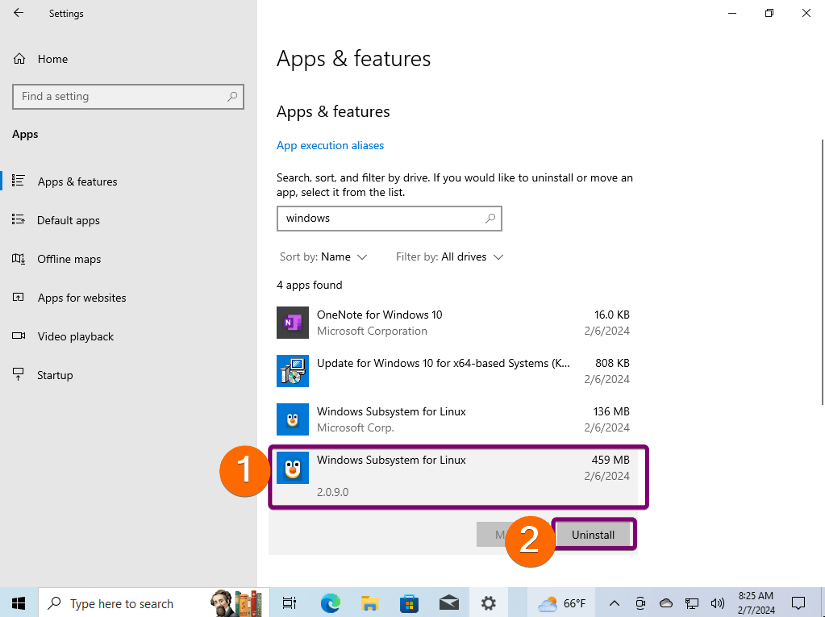Select Apps & features in sidebar
The width and height of the screenshot is (825, 617).
[77, 181]
